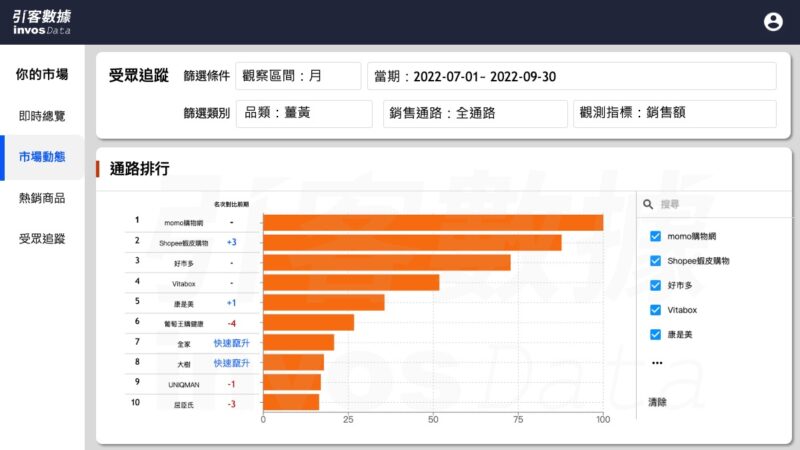Screen dimensions: 800x450
Task: Click the 清除 clear button
Action: 657,402
